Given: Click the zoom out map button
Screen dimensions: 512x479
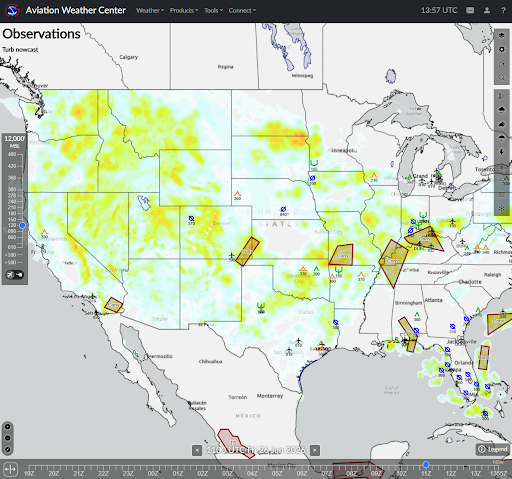Looking at the screenshot, I should pyautogui.click(x=7, y=438).
